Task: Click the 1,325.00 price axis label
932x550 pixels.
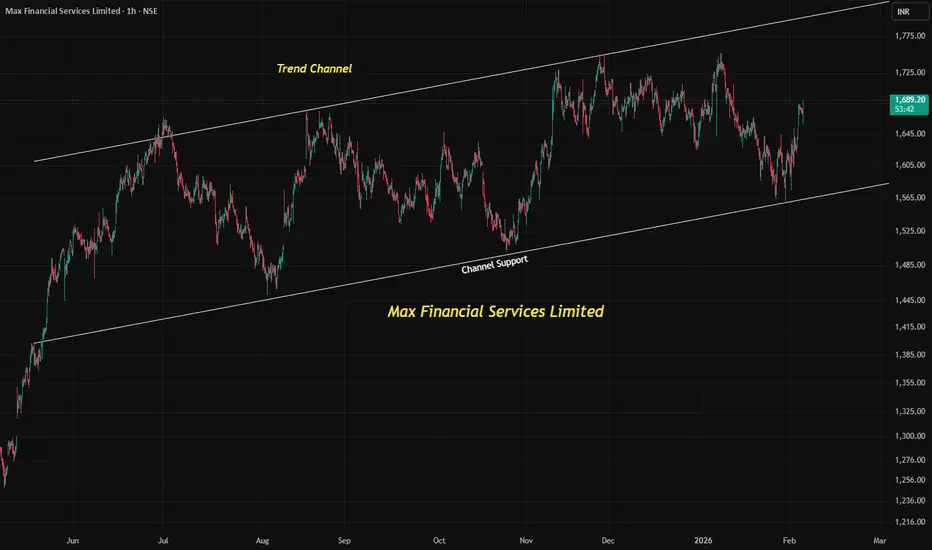Action: pyautogui.click(x=910, y=411)
